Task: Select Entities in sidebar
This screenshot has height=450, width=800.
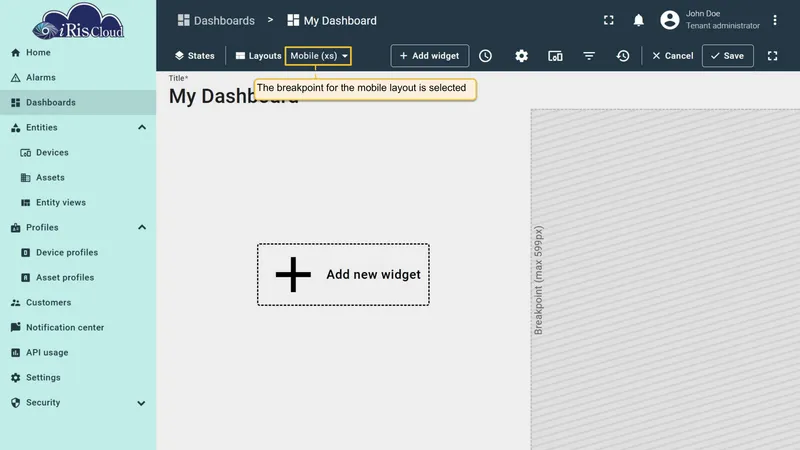Action: pos(78,128)
